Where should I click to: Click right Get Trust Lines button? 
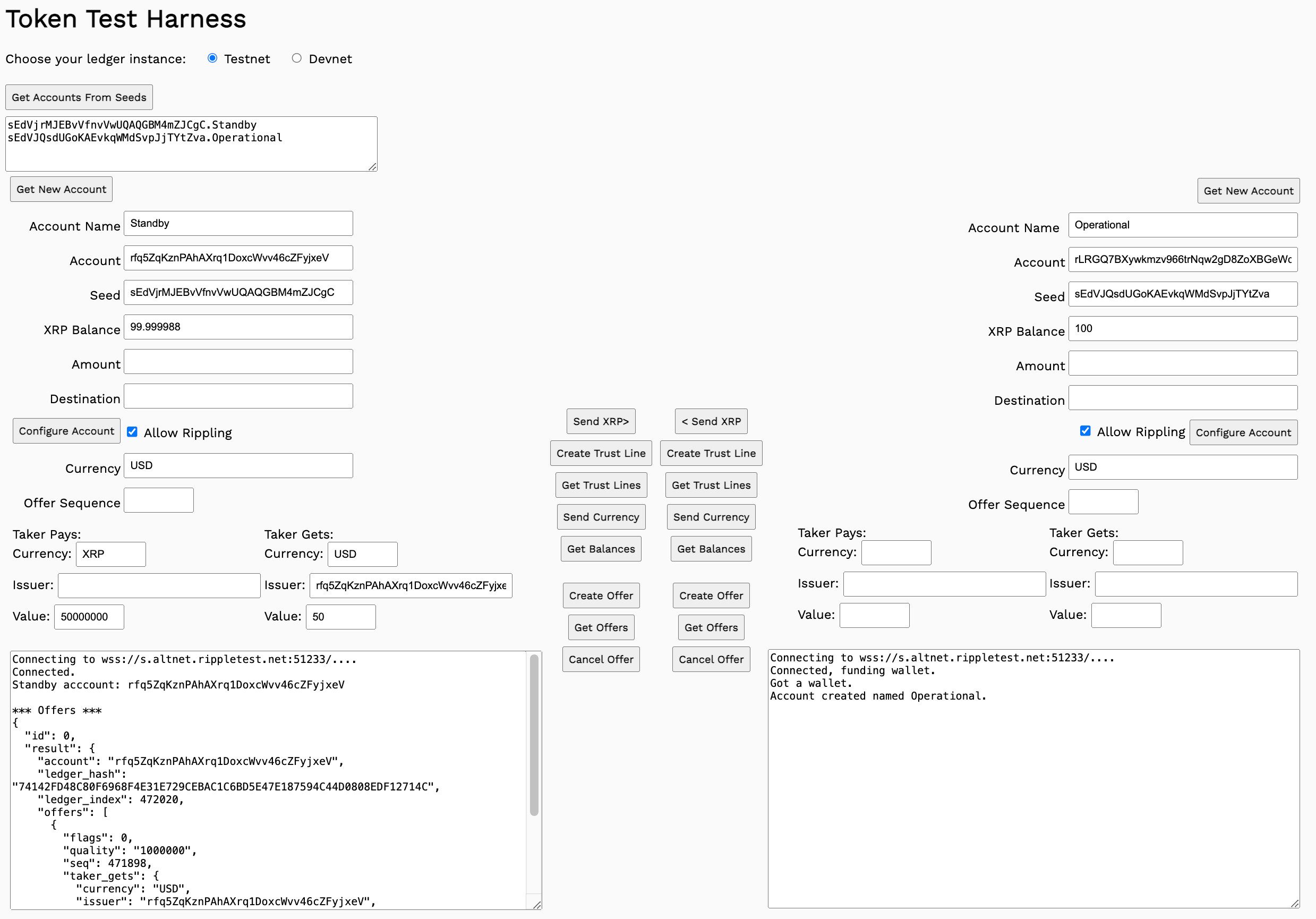[x=711, y=485]
